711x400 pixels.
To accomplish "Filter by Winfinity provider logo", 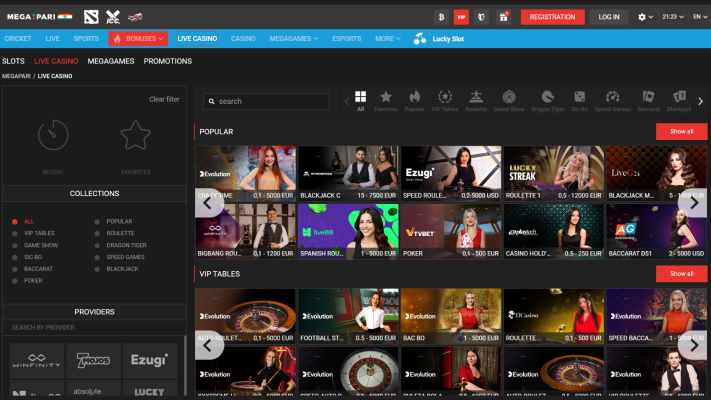I will click(37, 361).
